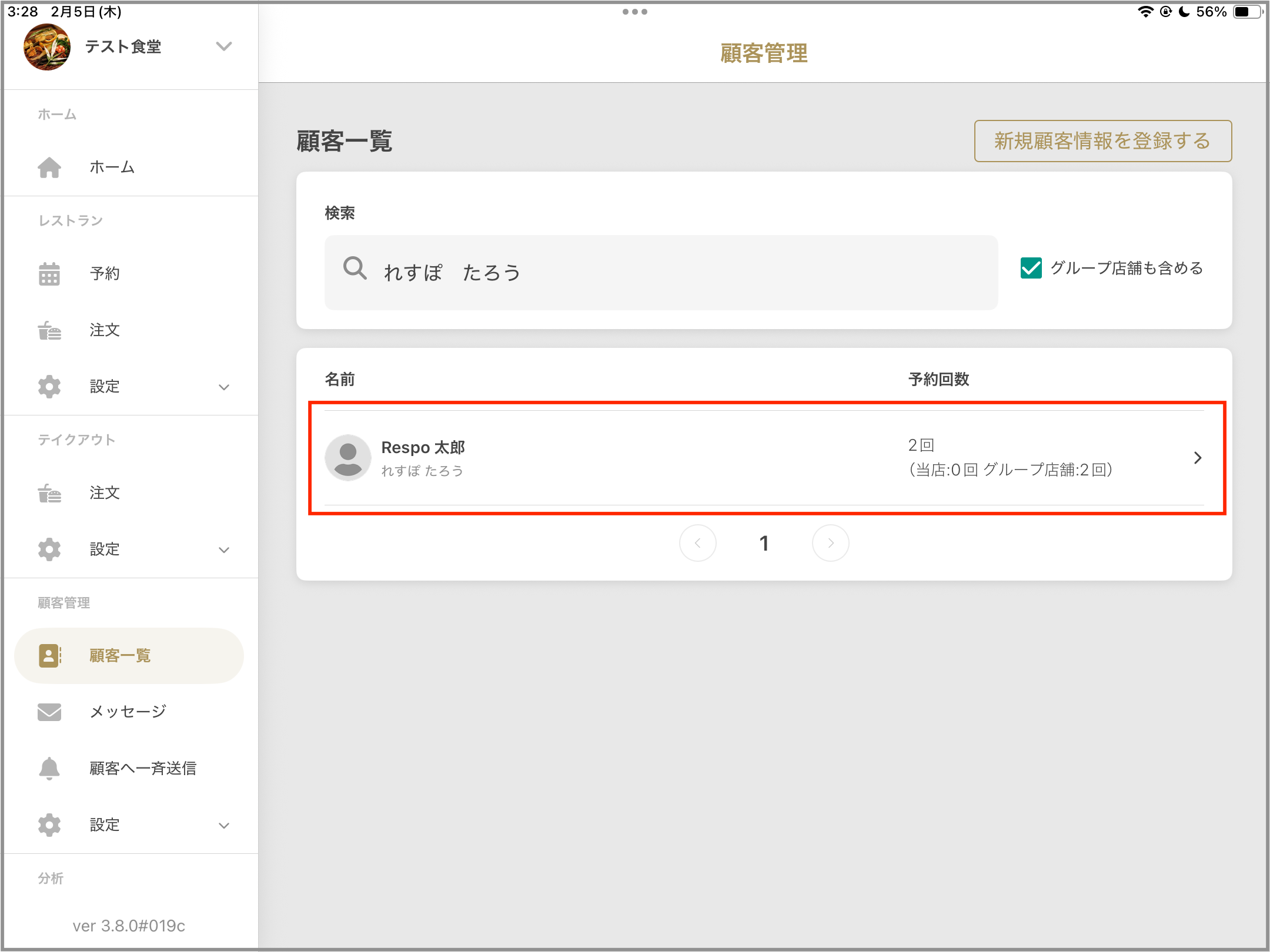Image resolution: width=1270 pixels, height=952 pixels.
Task: Click the bell icon for bulk customer sending
Action: (49, 768)
